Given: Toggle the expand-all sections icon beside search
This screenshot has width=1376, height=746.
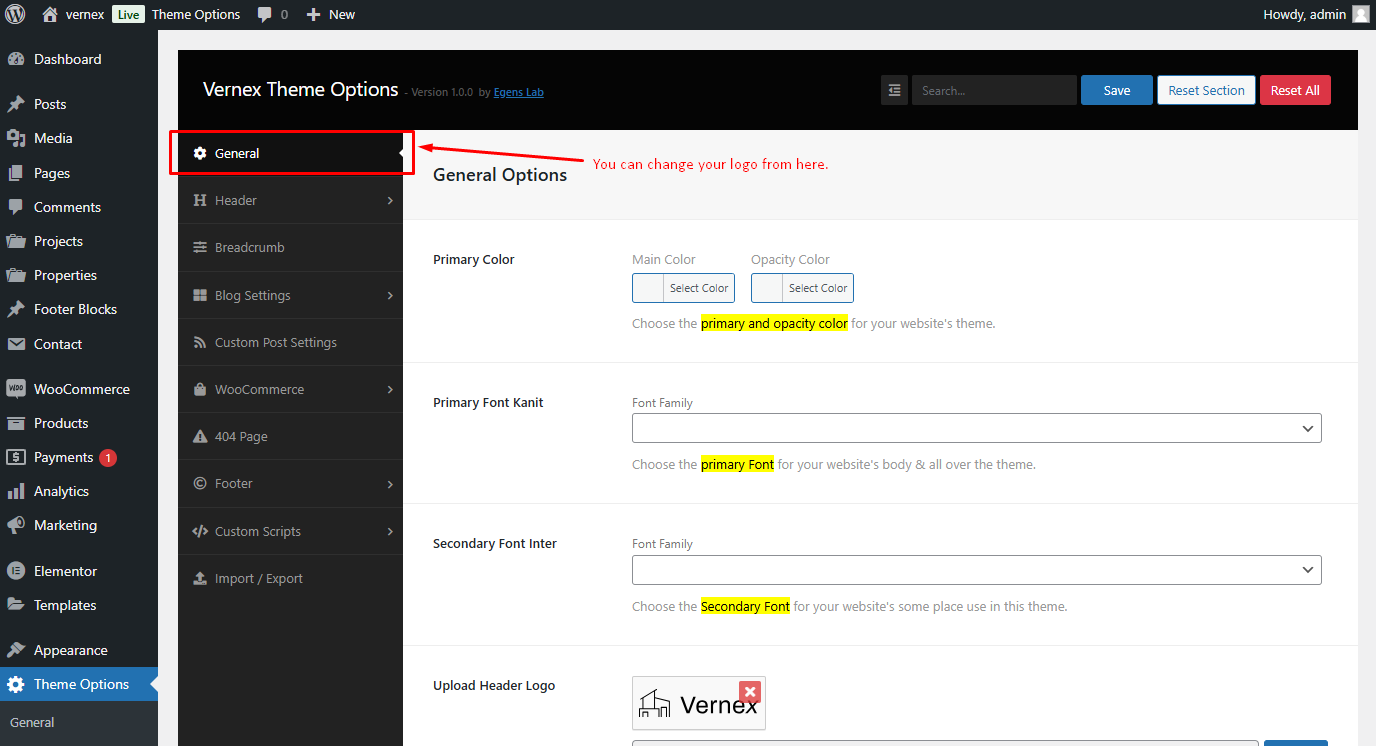Looking at the screenshot, I should [894, 90].
